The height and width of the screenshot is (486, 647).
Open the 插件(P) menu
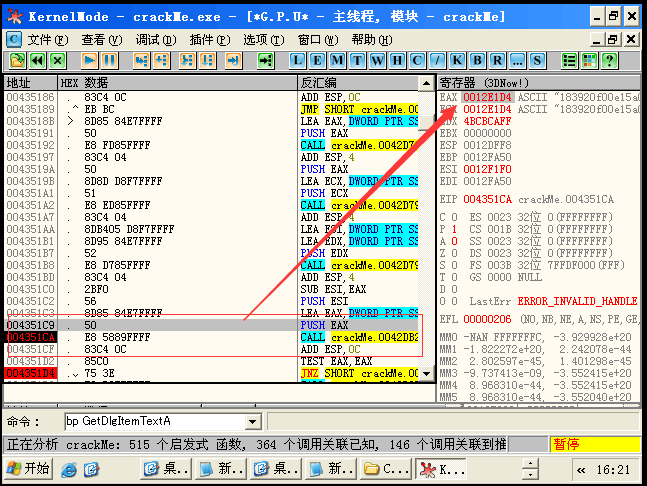pyautogui.click(x=210, y=40)
